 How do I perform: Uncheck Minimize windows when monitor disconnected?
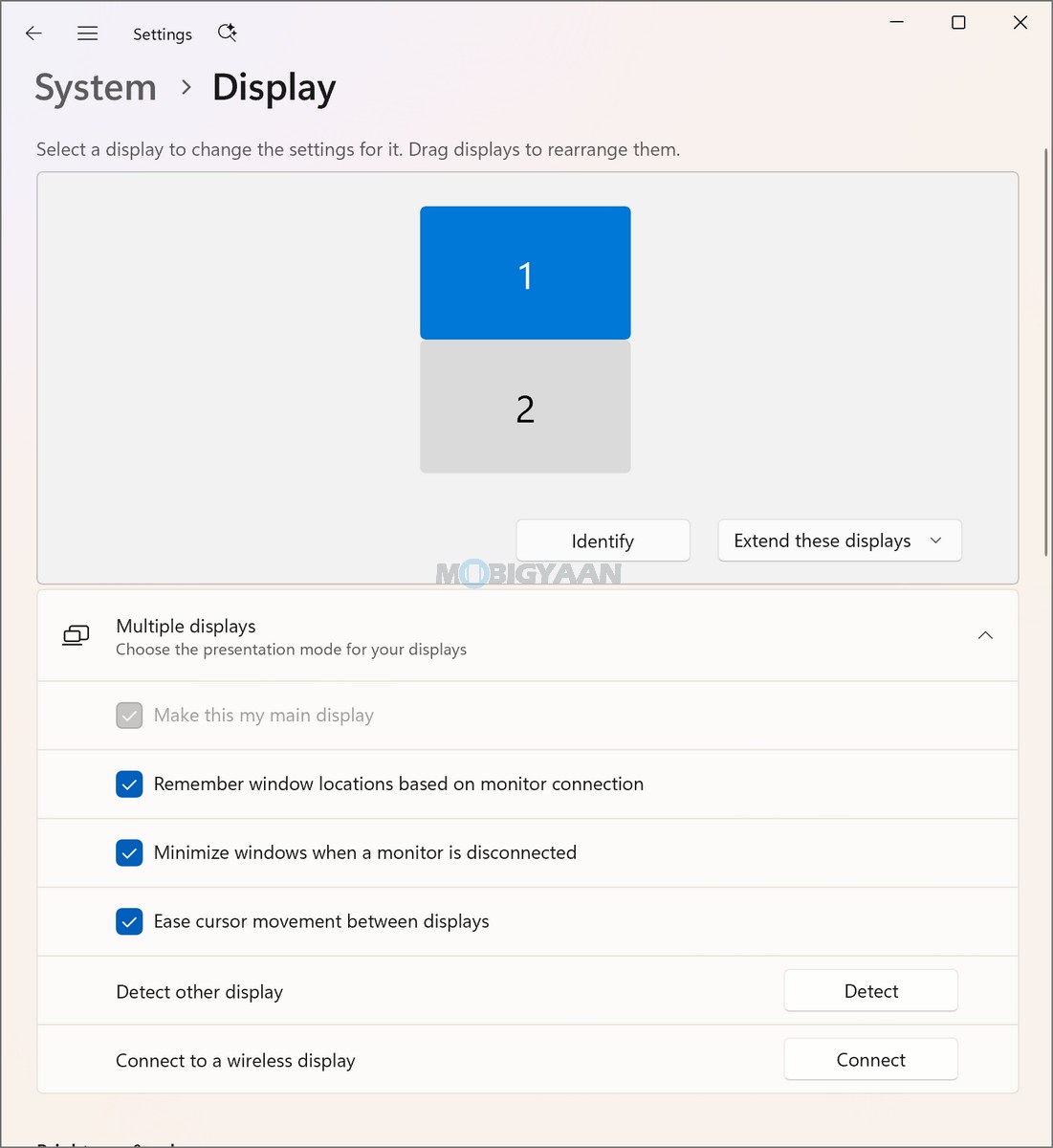pos(129,853)
